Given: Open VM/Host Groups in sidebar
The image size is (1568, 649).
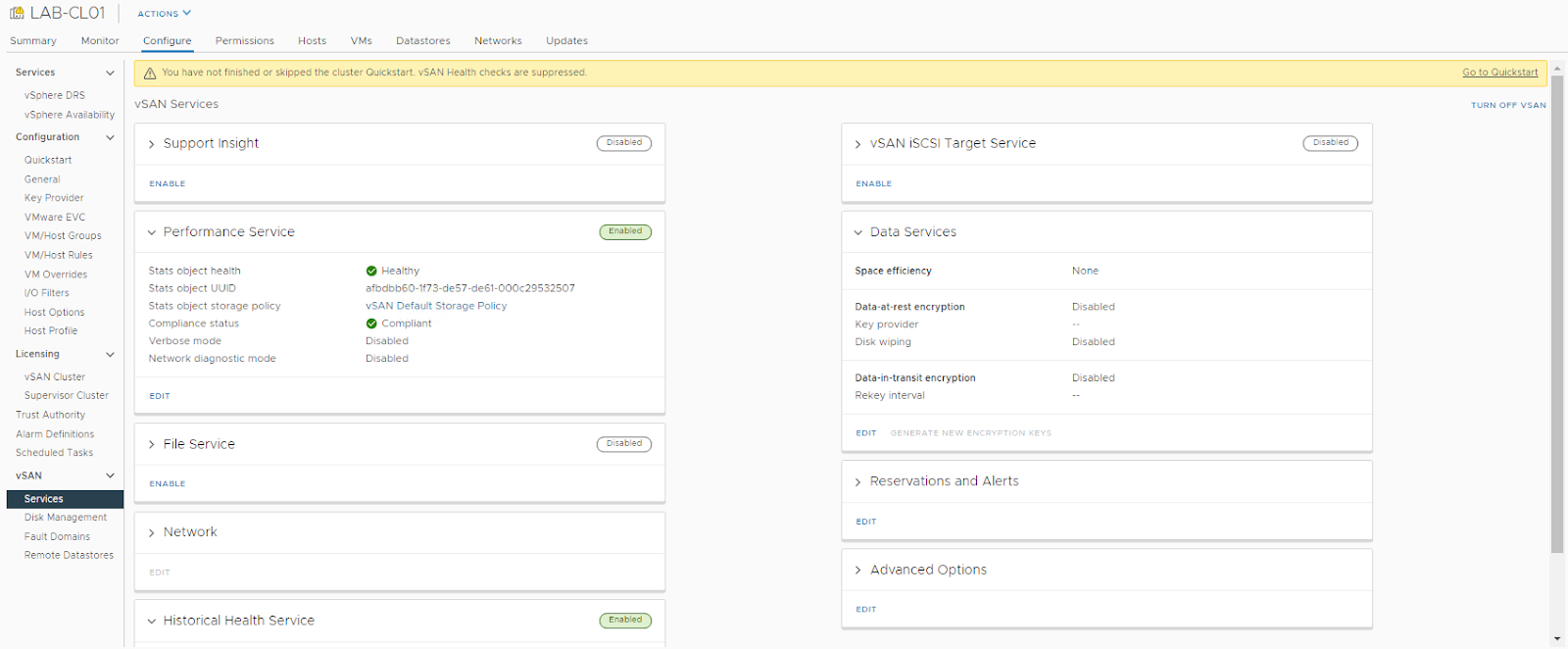Looking at the screenshot, I should pyautogui.click(x=63, y=236).
